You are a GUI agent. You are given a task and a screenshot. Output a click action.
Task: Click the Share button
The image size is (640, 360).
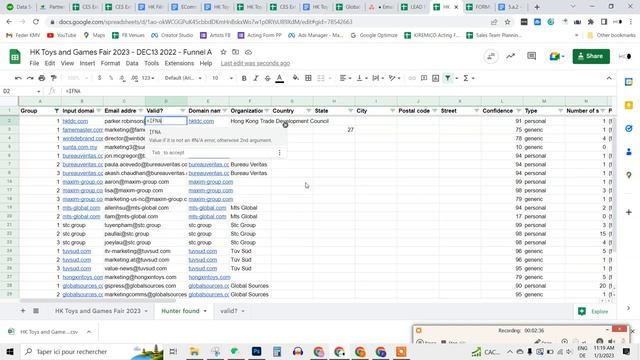click(591, 56)
